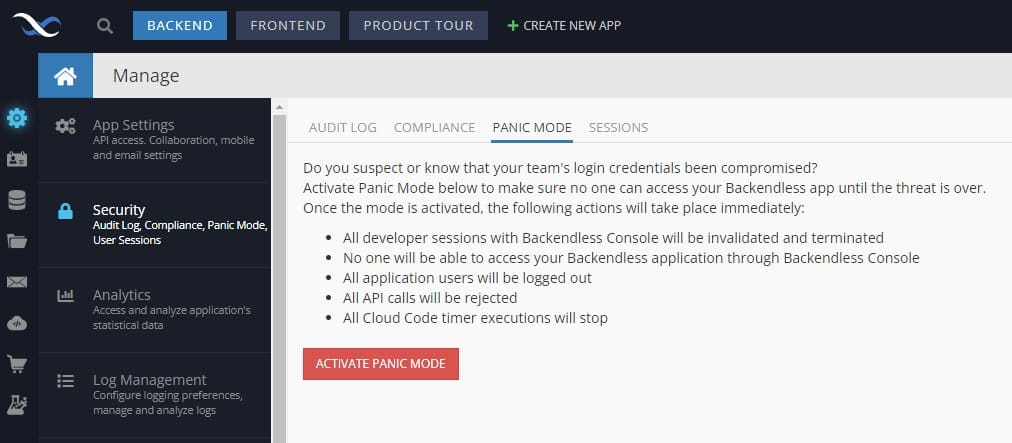Select the gear Manage icon in sidebar

tap(17, 118)
